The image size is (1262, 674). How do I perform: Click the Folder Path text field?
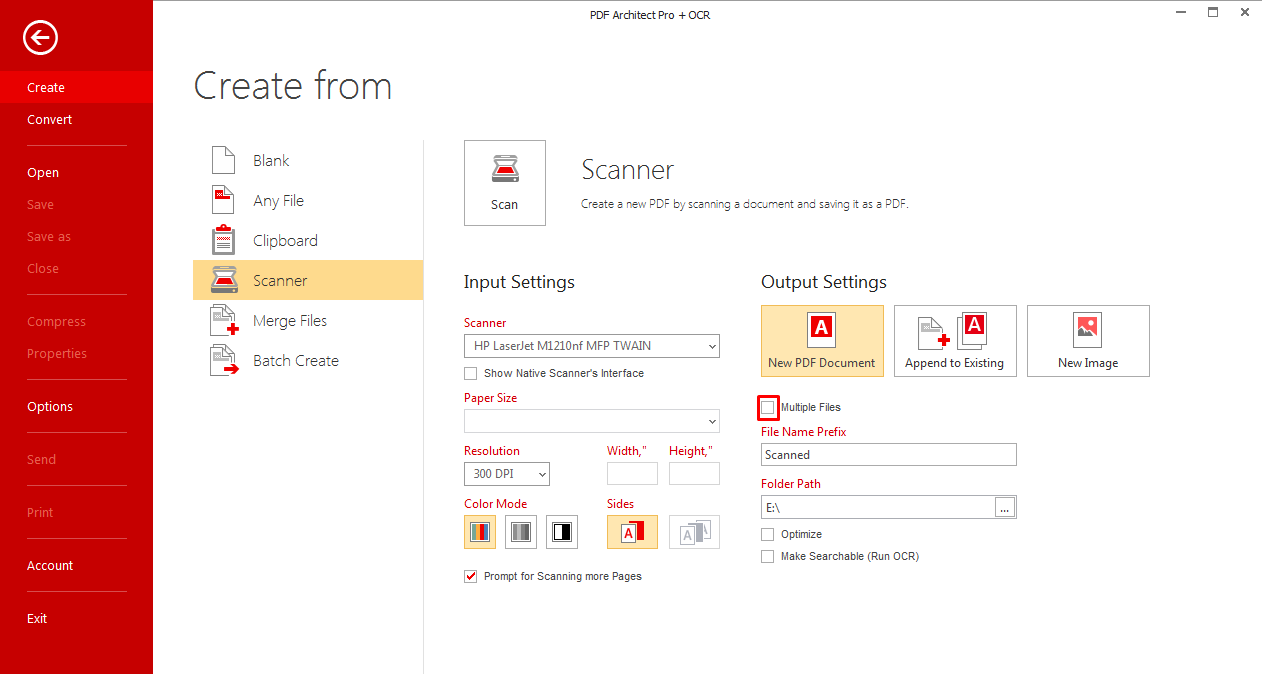tap(878, 507)
